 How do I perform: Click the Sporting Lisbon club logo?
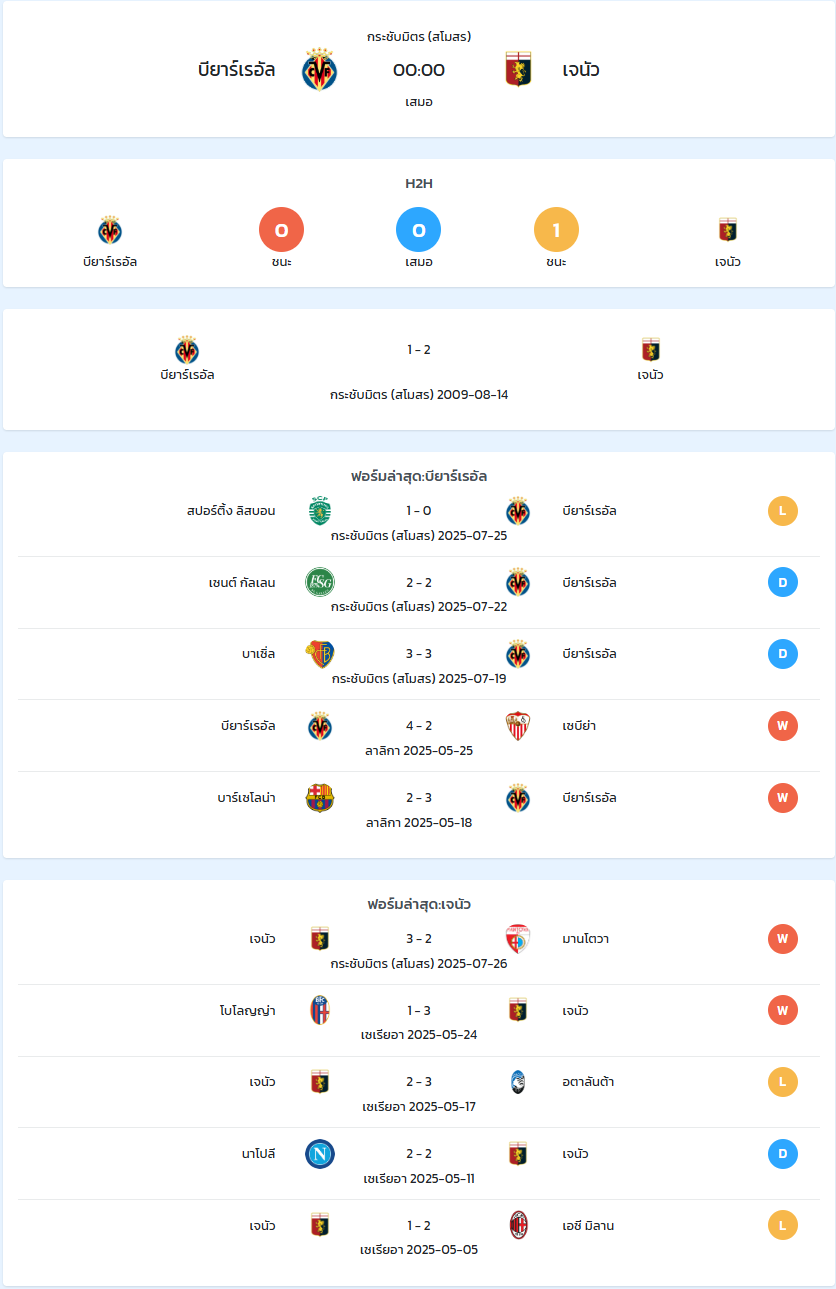click(320, 511)
